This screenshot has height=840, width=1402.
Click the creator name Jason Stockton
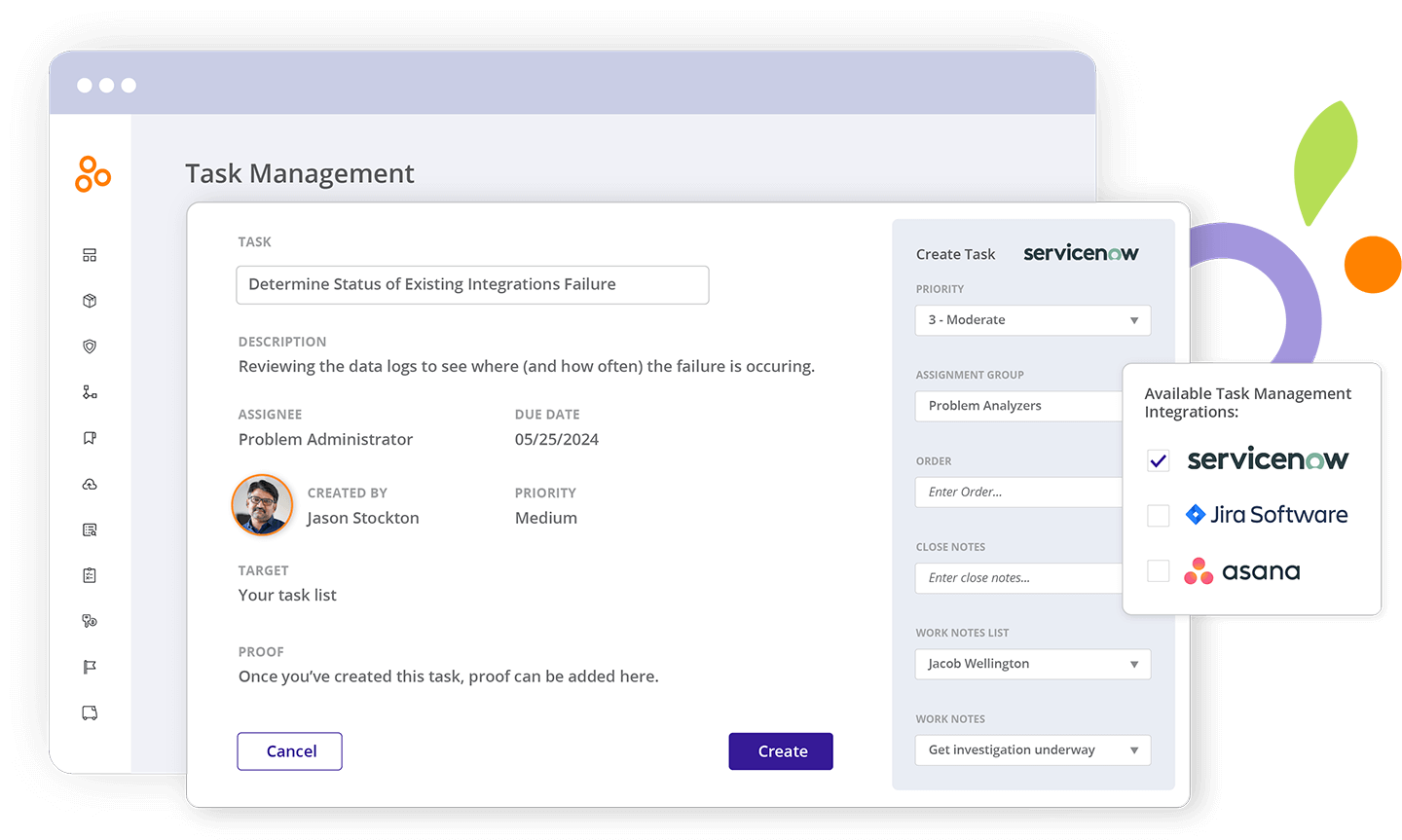pos(363,518)
